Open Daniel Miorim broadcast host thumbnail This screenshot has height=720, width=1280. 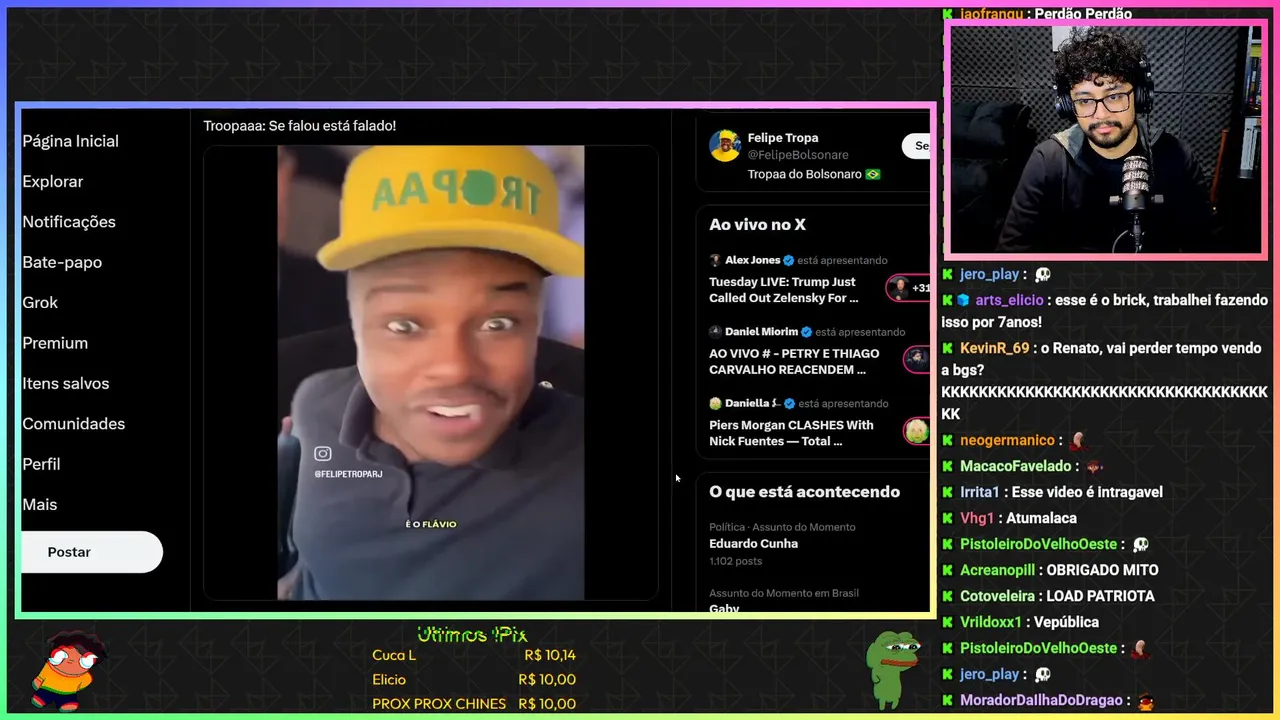click(917, 359)
